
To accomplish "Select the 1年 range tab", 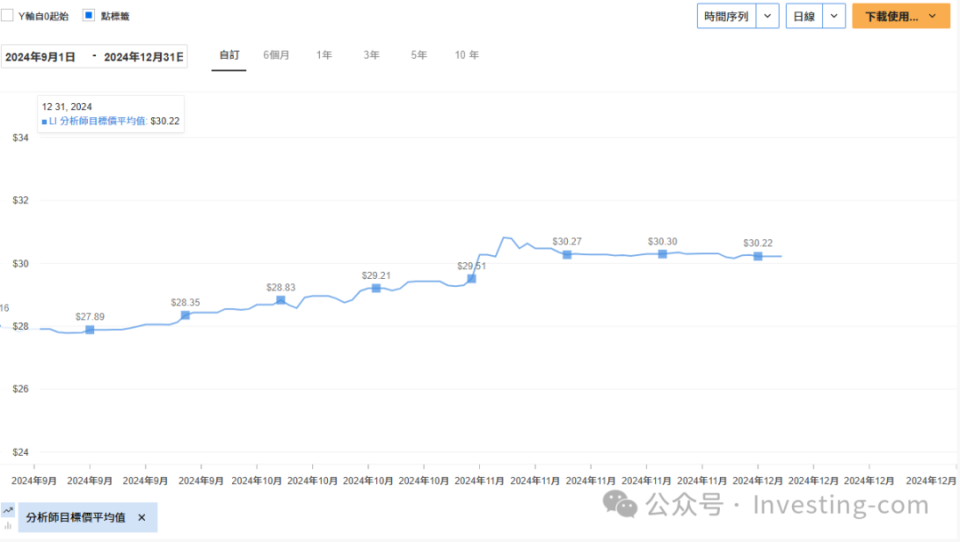I will [x=324, y=55].
